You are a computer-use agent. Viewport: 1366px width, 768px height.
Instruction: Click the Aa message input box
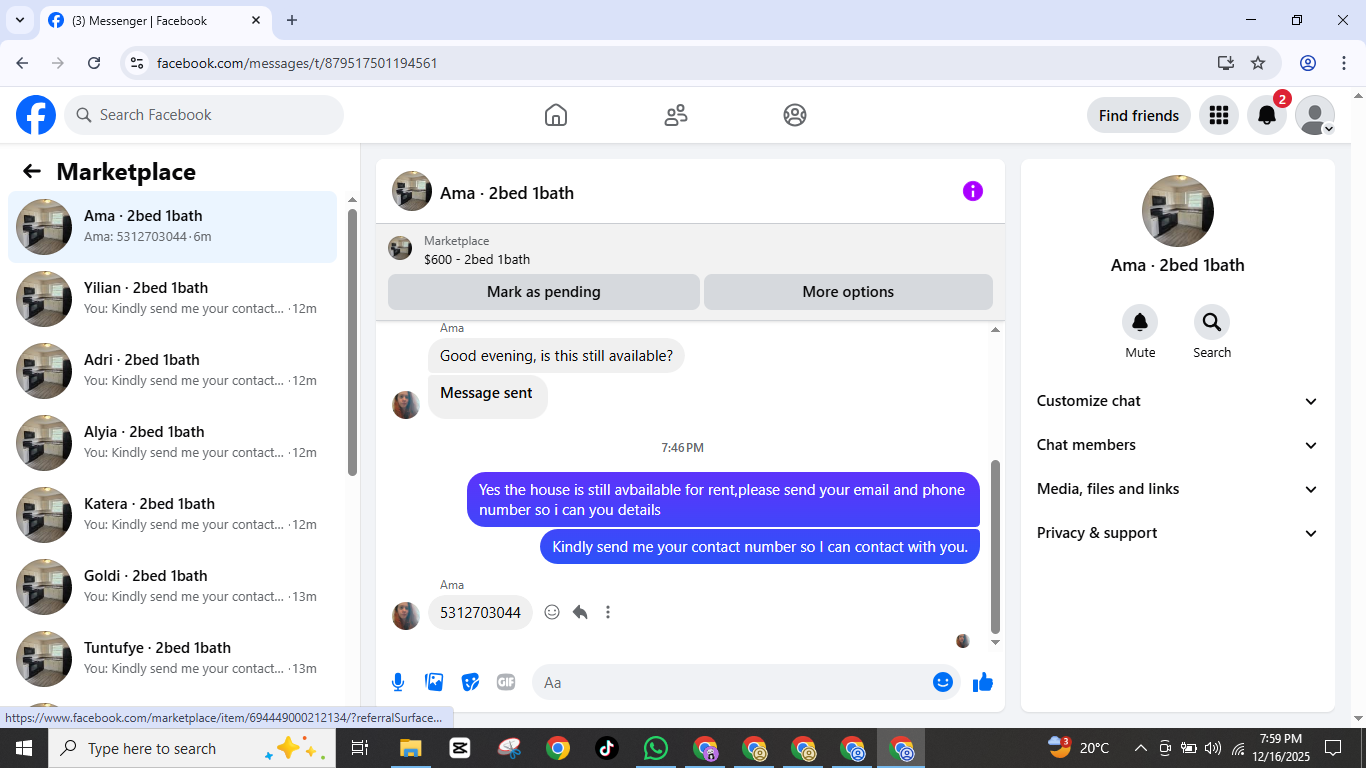(x=746, y=682)
